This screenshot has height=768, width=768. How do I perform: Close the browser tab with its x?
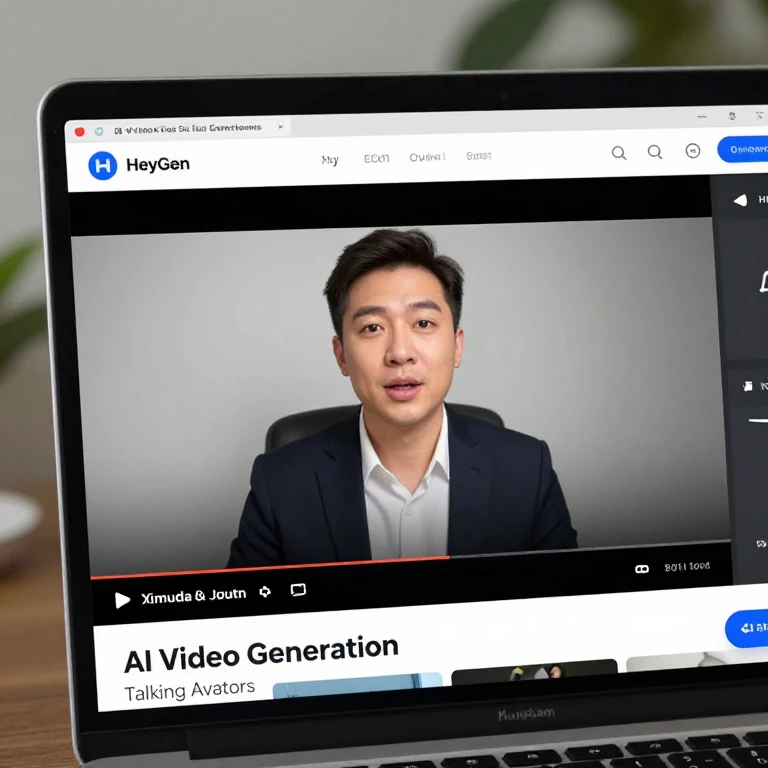(x=281, y=127)
